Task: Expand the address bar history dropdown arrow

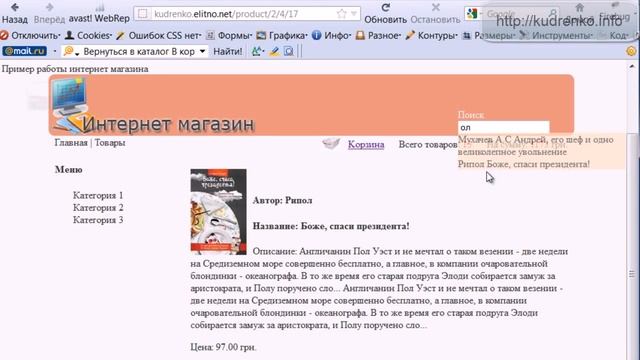Action: [x=354, y=14]
